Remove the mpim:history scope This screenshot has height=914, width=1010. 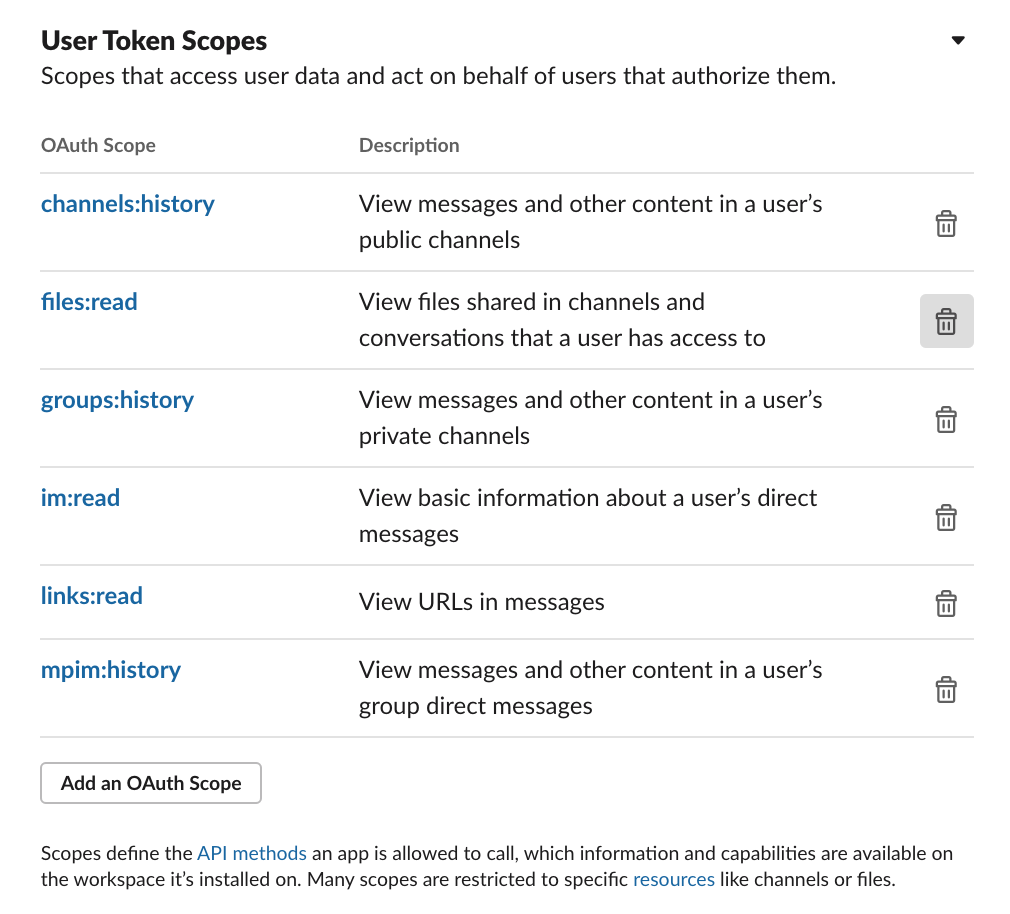[x=946, y=688]
